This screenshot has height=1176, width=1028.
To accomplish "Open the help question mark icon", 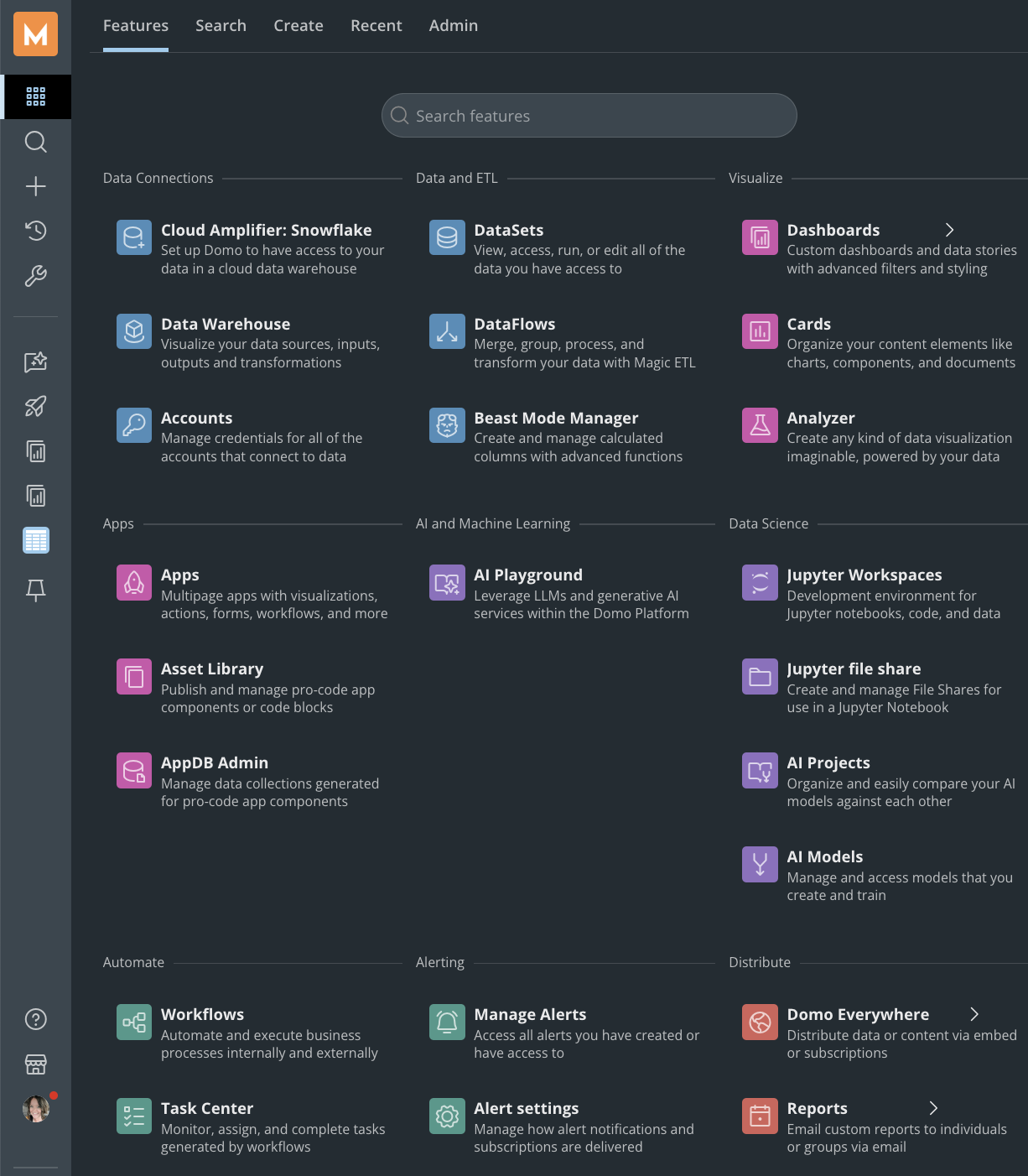I will point(35,1019).
